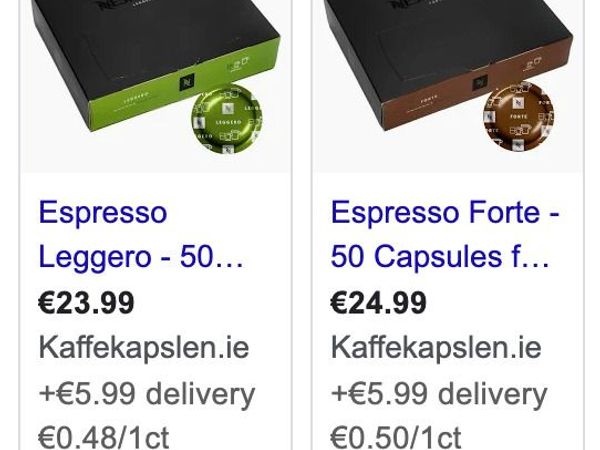Click the green Leggero capsule lid
Image resolution: width=600 pixels, height=450 pixels.
coord(227,119)
